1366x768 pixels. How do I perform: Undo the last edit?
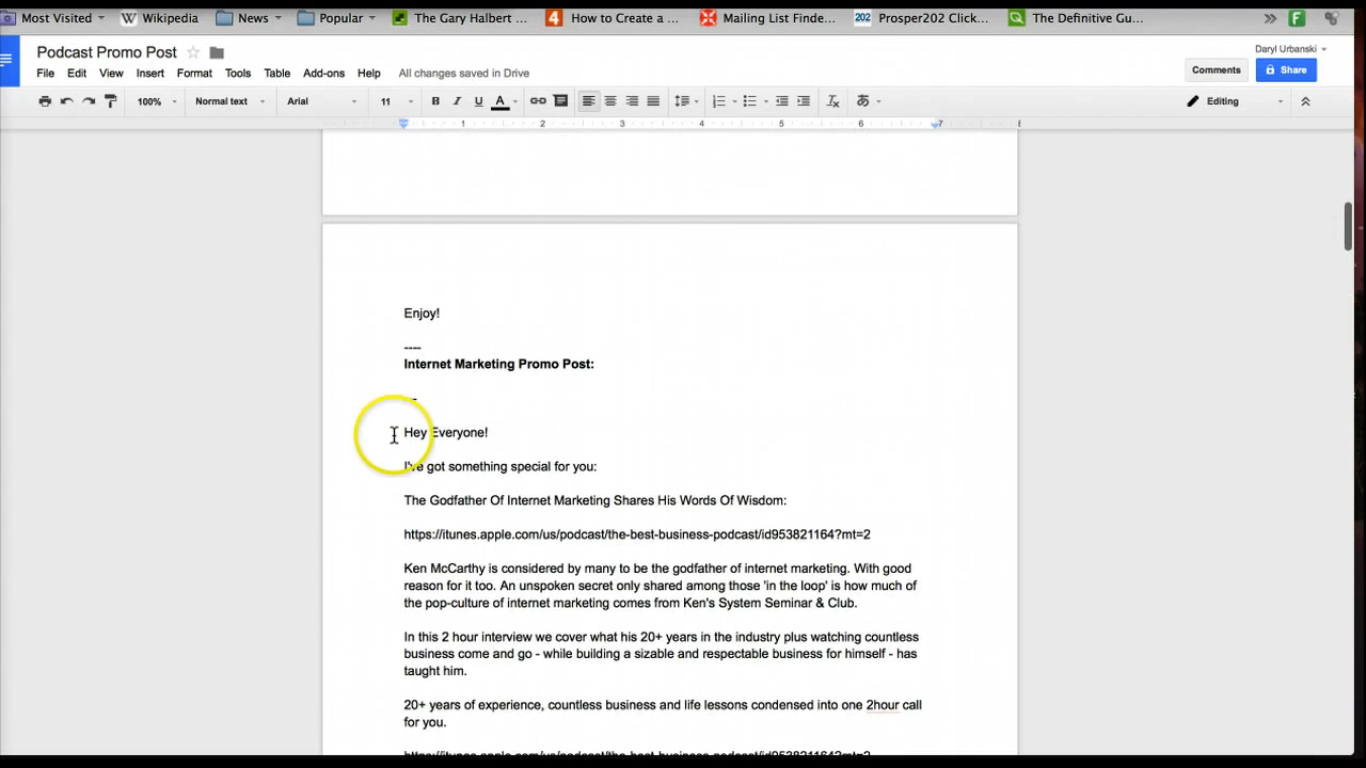click(67, 101)
